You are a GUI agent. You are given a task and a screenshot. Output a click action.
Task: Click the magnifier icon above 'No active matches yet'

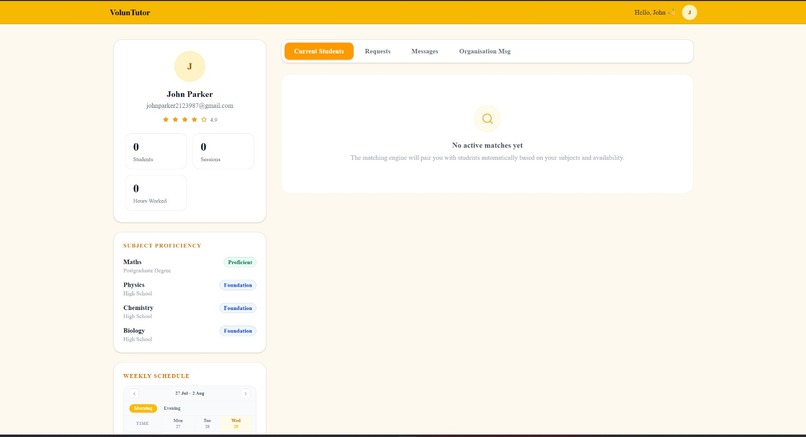[x=487, y=119]
